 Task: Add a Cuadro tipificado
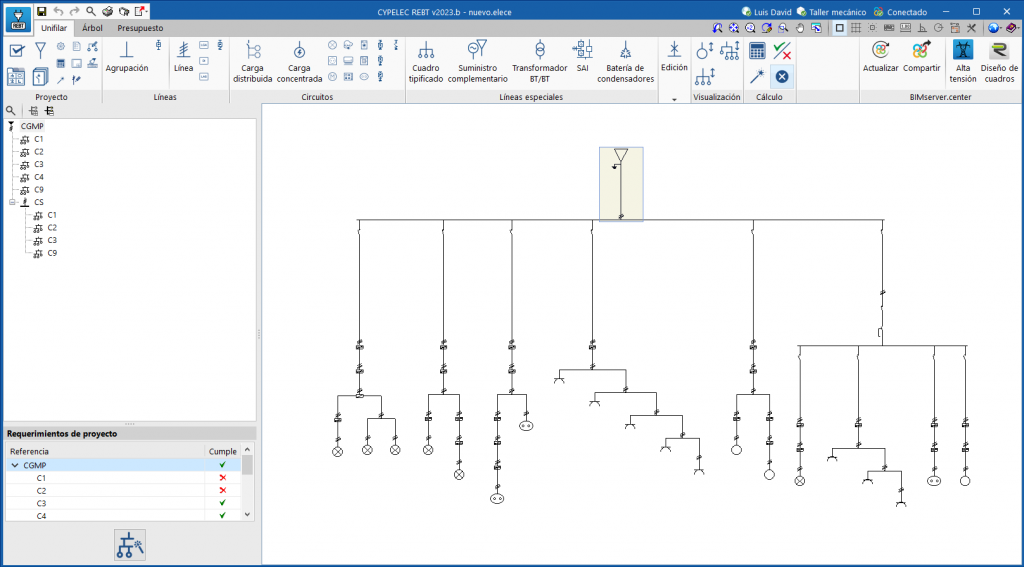pos(425,59)
